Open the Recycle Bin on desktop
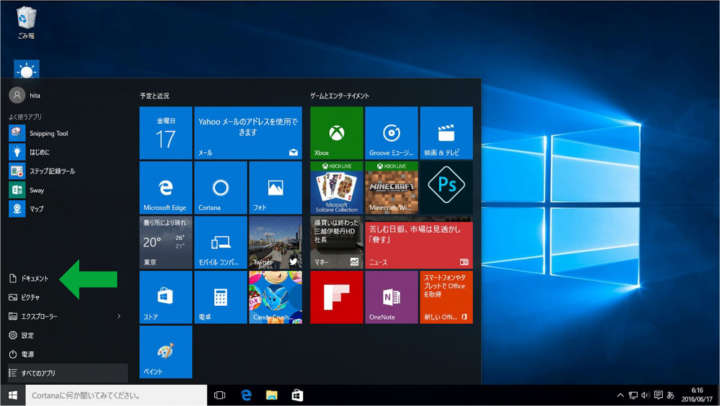 26,22
